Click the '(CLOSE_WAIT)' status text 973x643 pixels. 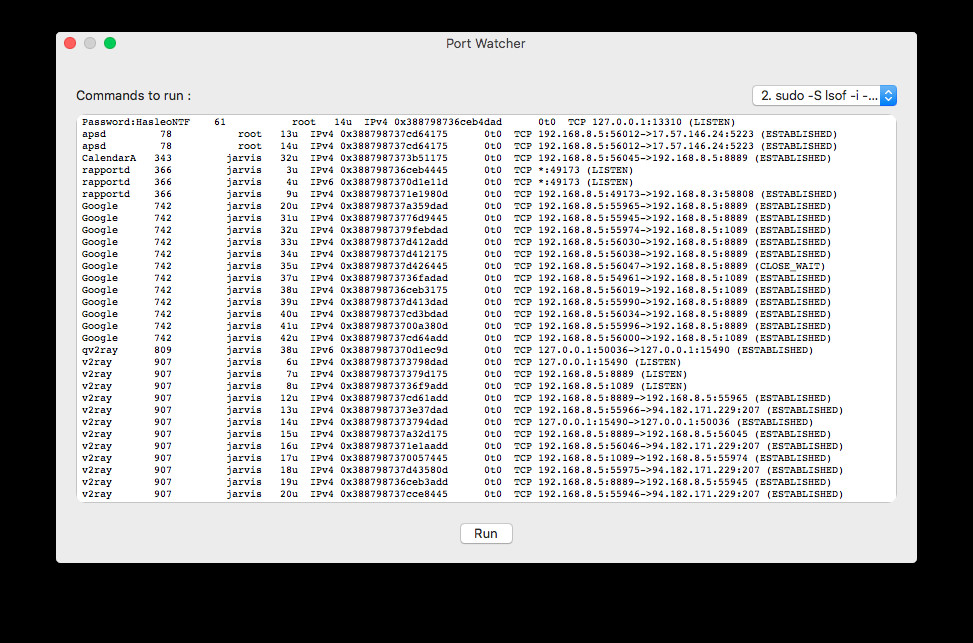pyautogui.click(x=790, y=266)
